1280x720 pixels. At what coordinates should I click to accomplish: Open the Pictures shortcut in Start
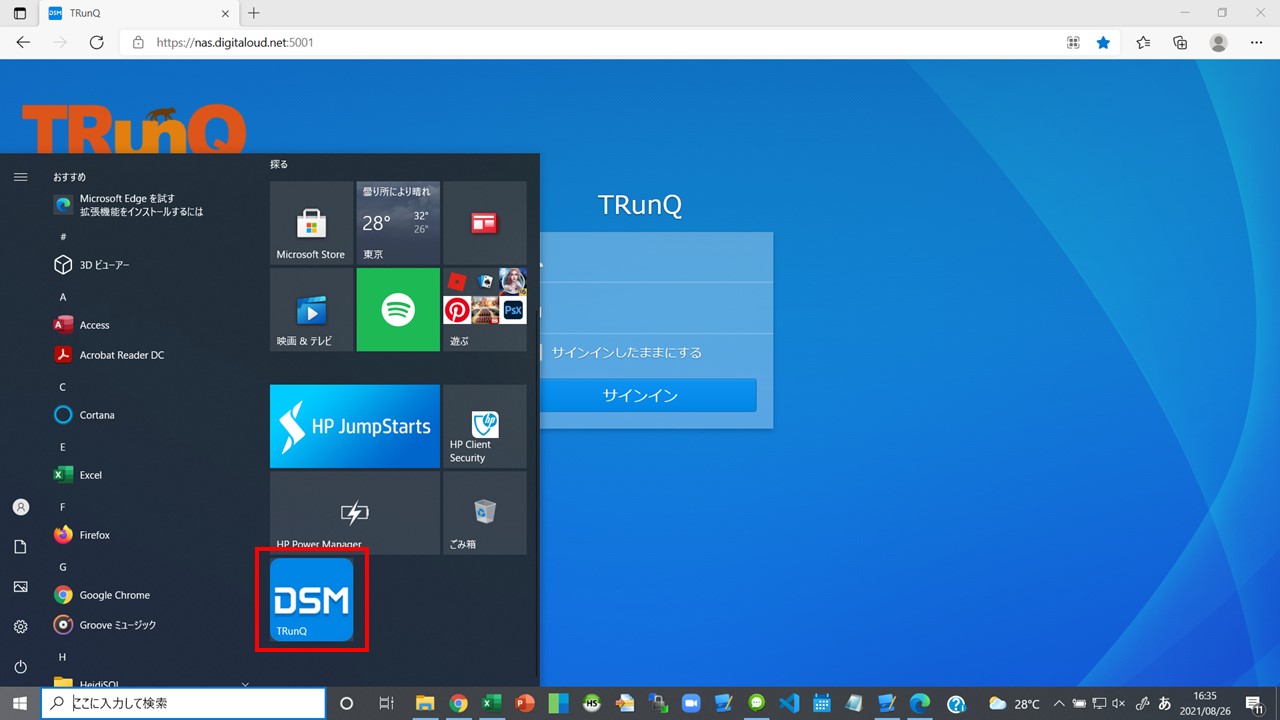click(x=20, y=587)
